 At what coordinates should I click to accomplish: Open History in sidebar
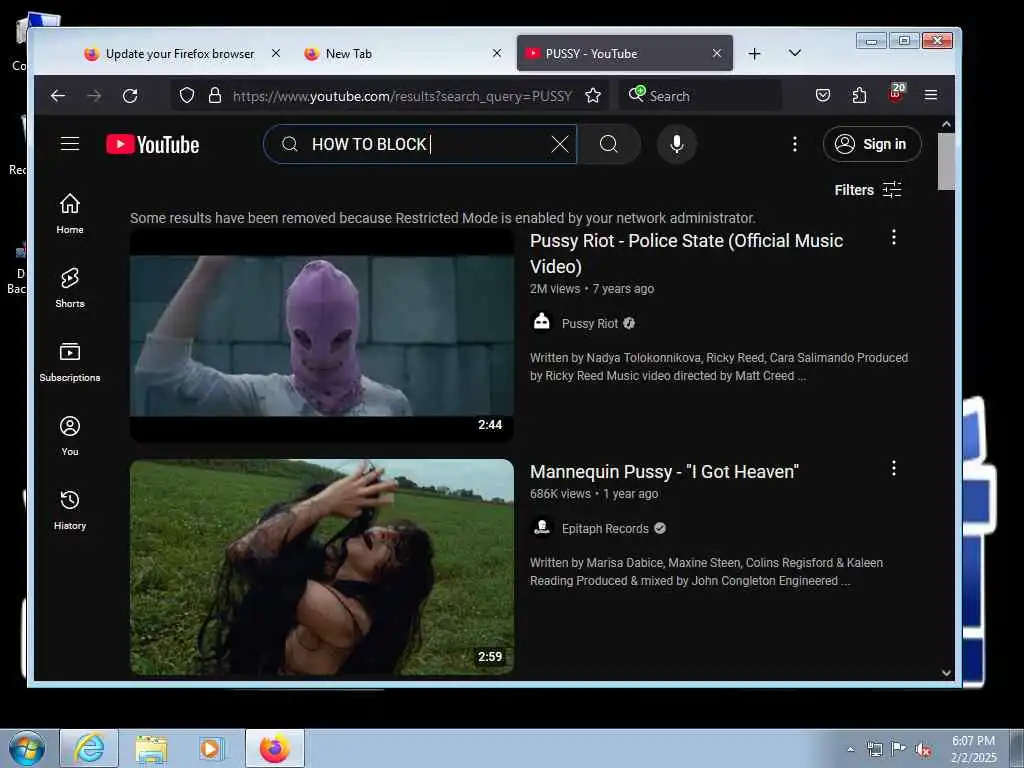pos(70,509)
